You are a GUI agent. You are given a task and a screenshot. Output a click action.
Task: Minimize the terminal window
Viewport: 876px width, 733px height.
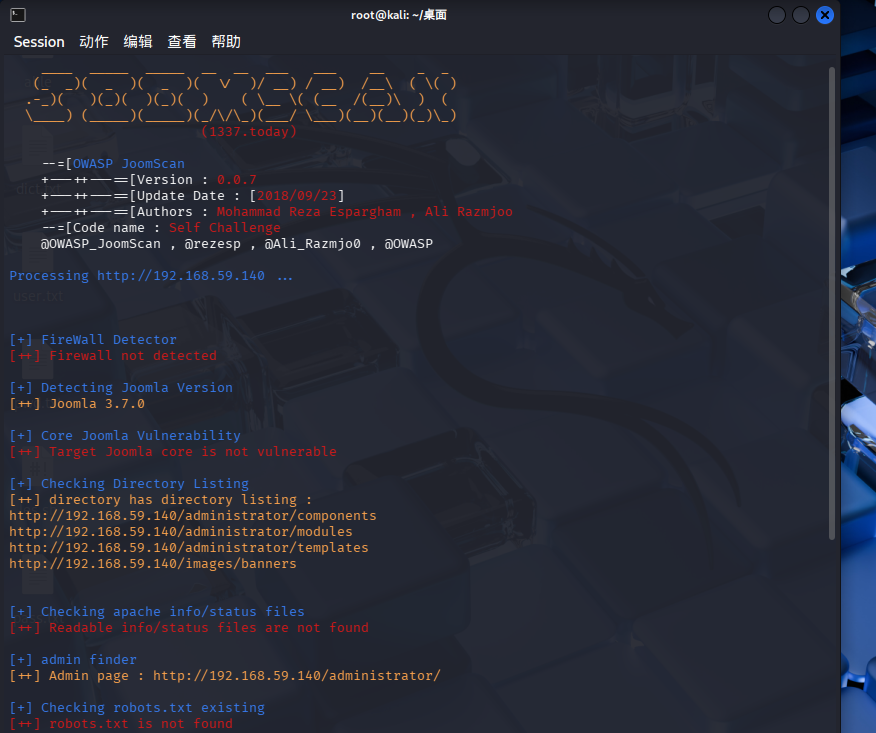point(777,15)
